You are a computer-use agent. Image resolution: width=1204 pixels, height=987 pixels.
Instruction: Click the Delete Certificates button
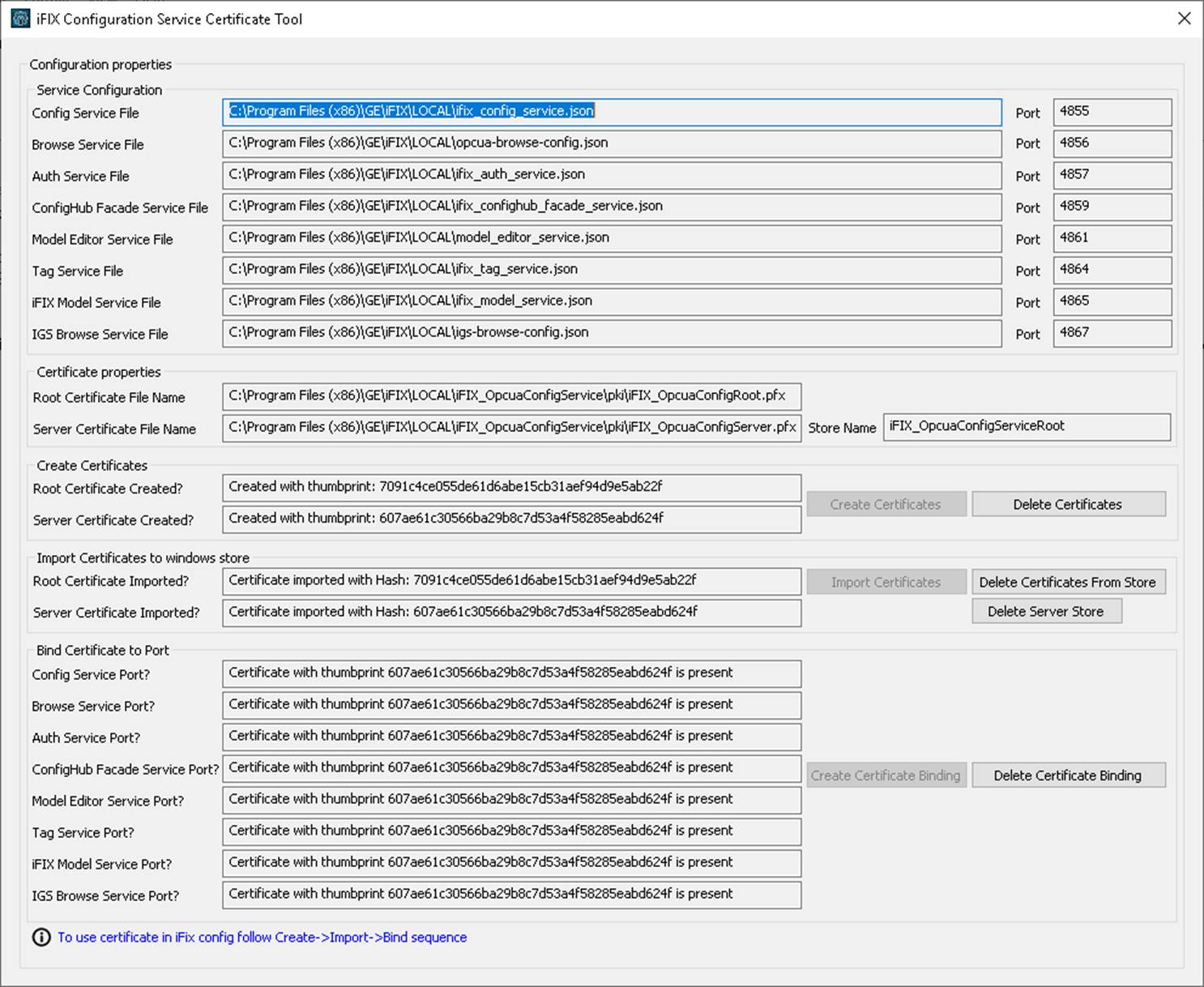click(1069, 504)
